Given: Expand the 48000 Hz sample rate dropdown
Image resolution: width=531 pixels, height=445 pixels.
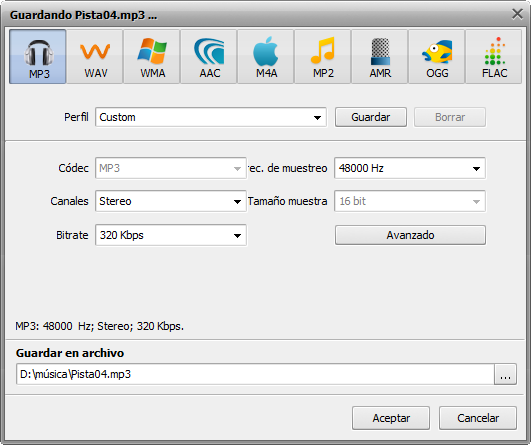Looking at the screenshot, I should [410, 168].
